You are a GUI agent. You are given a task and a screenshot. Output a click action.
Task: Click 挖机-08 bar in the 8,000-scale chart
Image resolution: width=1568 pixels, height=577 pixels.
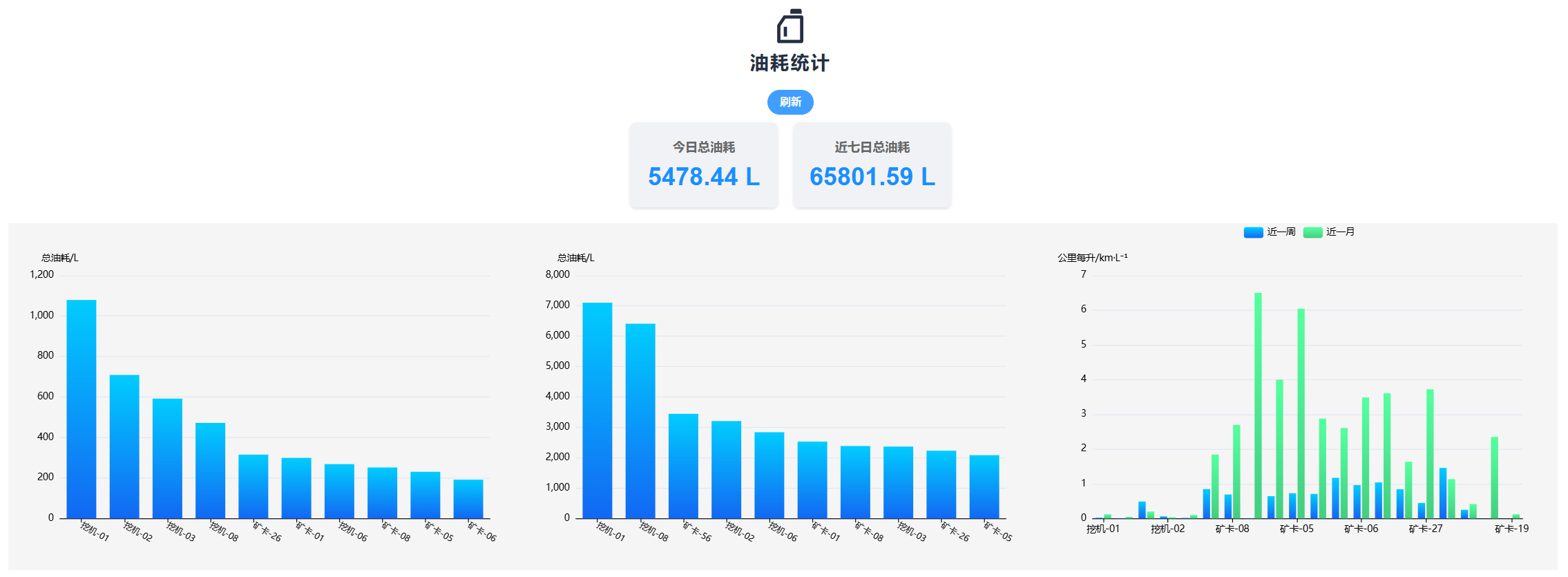click(640, 421)
